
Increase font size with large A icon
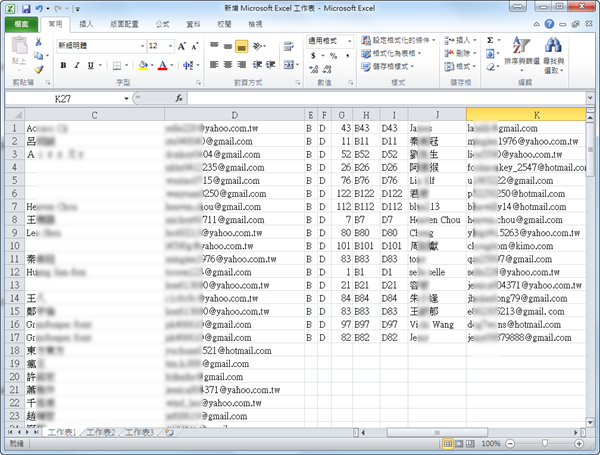pos(182,46)
